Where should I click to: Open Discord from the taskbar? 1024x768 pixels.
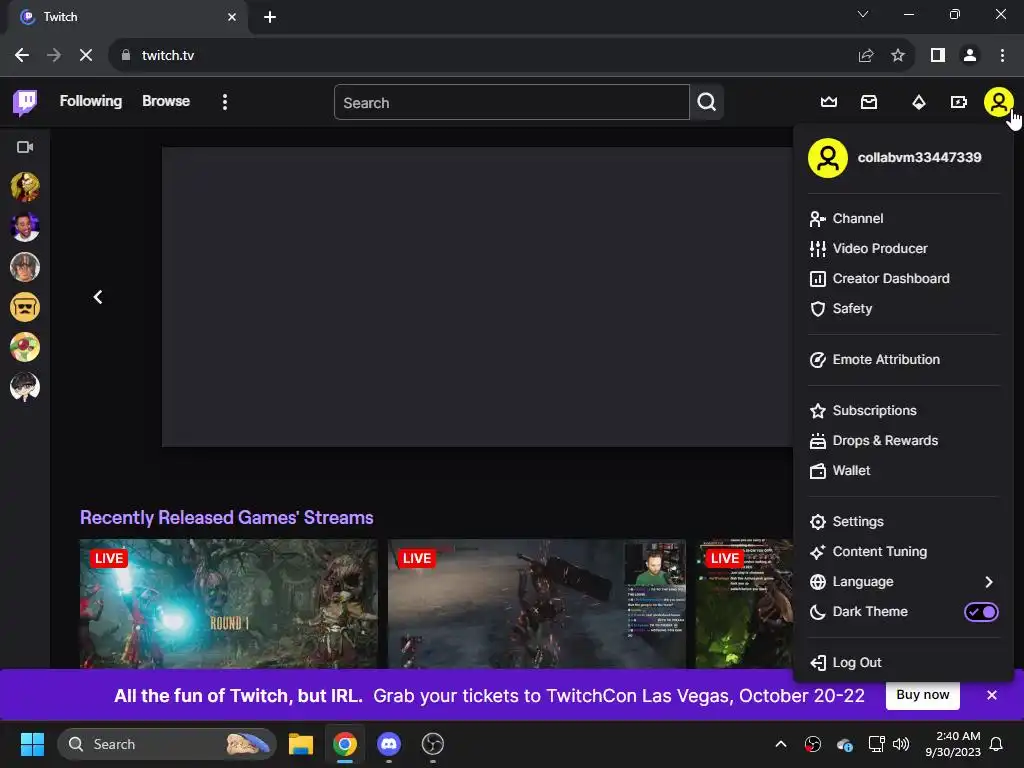click(389, 744)
